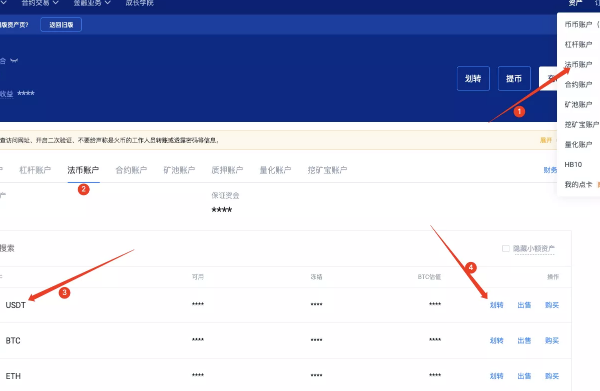Select the ETH coin name
600x391 pixels.
(13, 376)
